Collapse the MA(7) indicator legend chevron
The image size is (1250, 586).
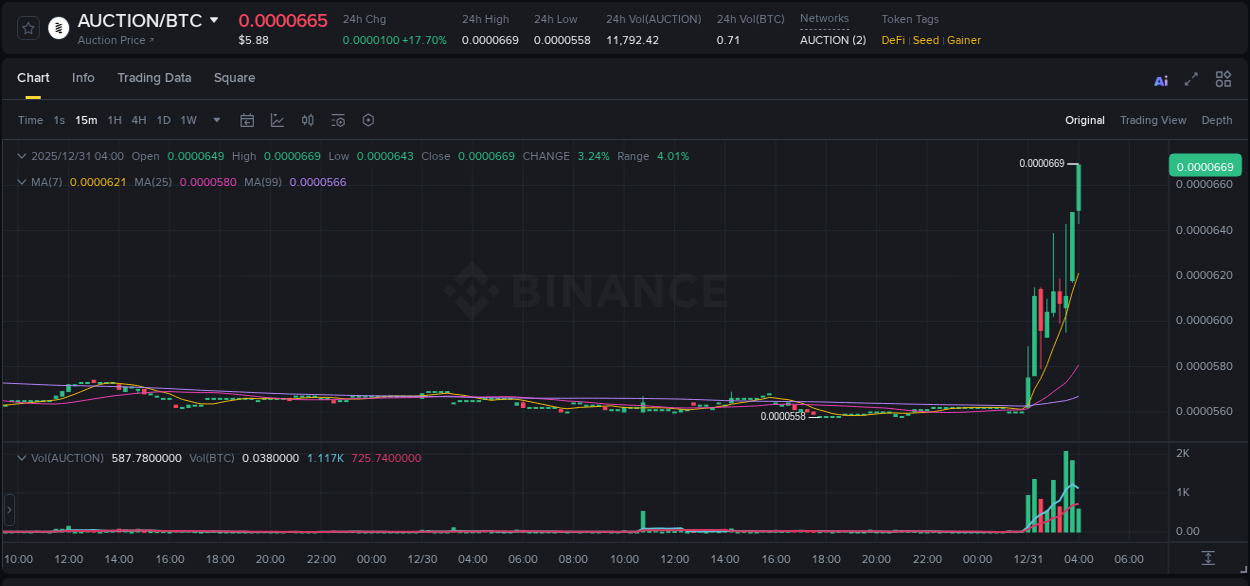pos(22,182)
